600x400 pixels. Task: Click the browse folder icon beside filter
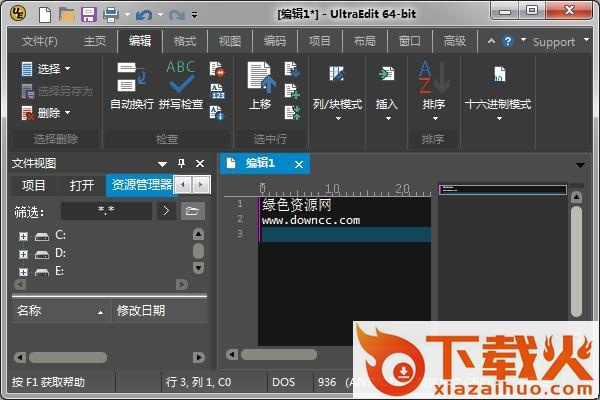[192, 211]
